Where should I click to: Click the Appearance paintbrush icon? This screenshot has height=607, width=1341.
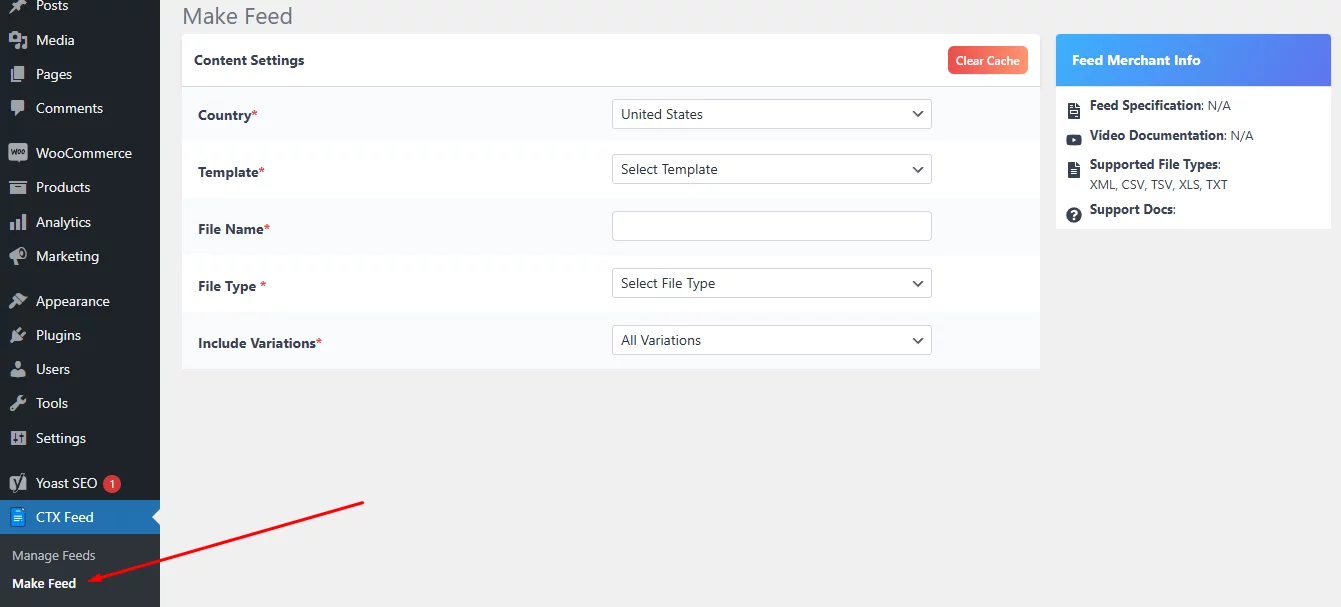coord(18,301)
